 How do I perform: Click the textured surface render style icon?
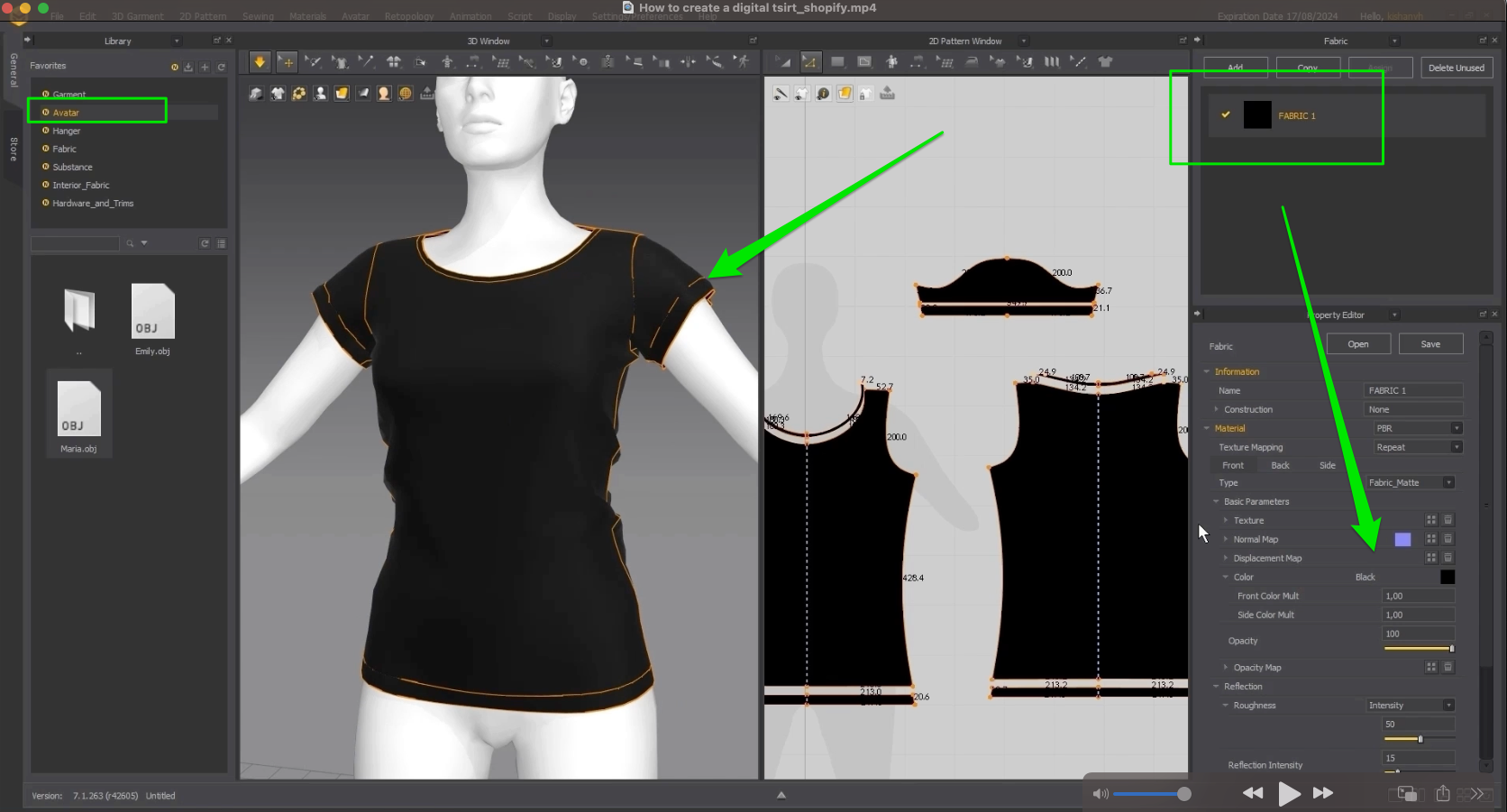click(x=342, y=94)
